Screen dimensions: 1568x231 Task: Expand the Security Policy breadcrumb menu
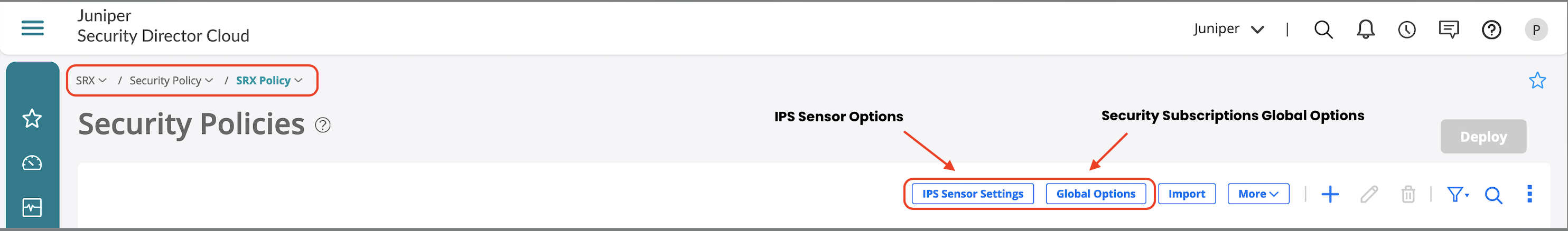(171, 80)
